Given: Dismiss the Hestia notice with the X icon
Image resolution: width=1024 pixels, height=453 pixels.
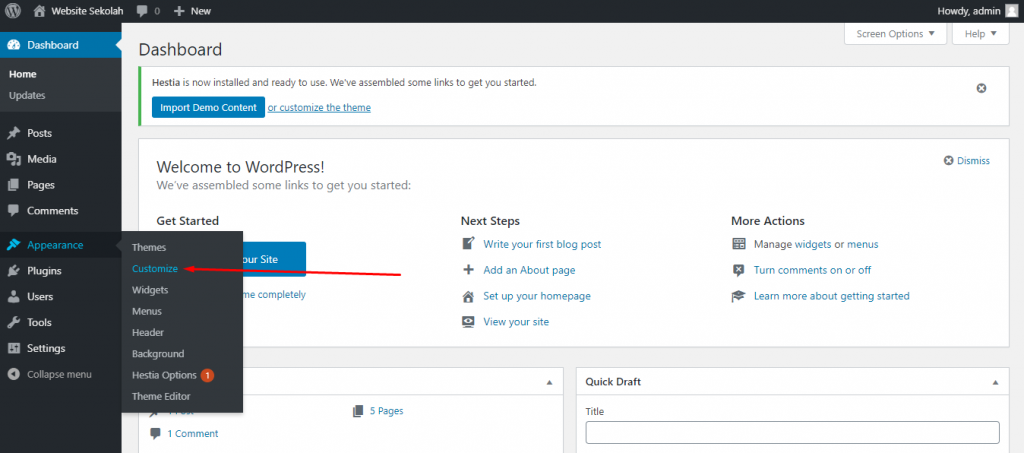Looking at the screenshot, I should tap(981, 88).
